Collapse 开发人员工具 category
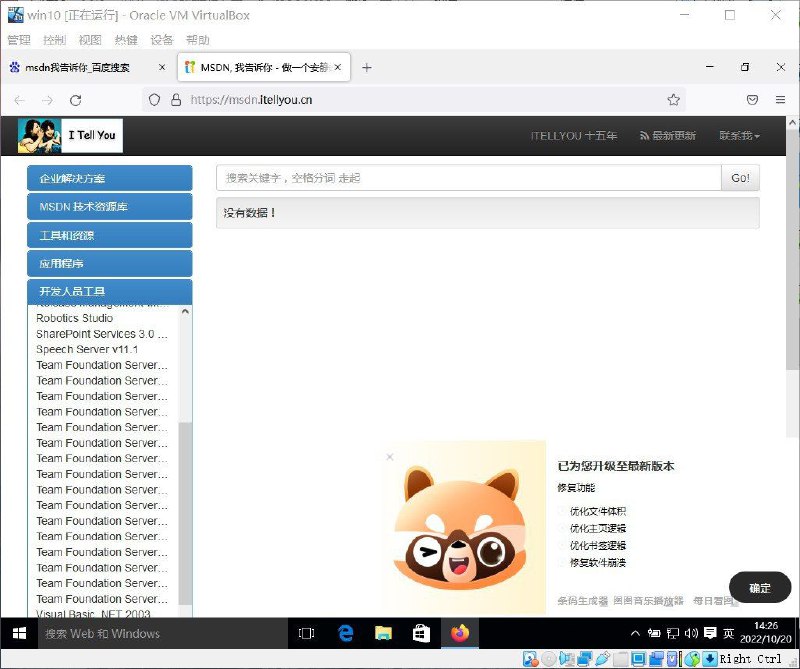800x669 pixels. (110, 291)
